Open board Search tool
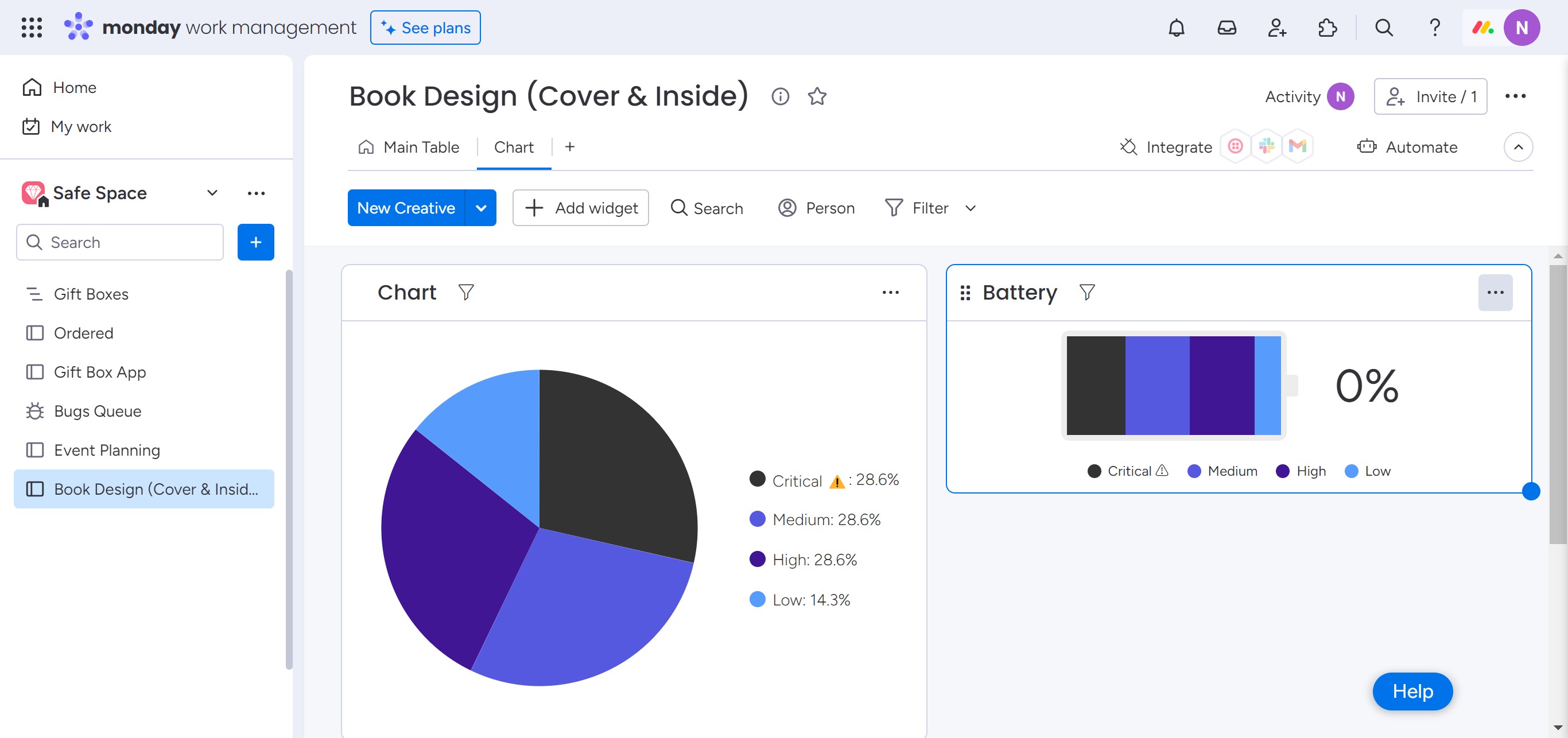Viewport: 1568px width, 738px height. point(706,208)
